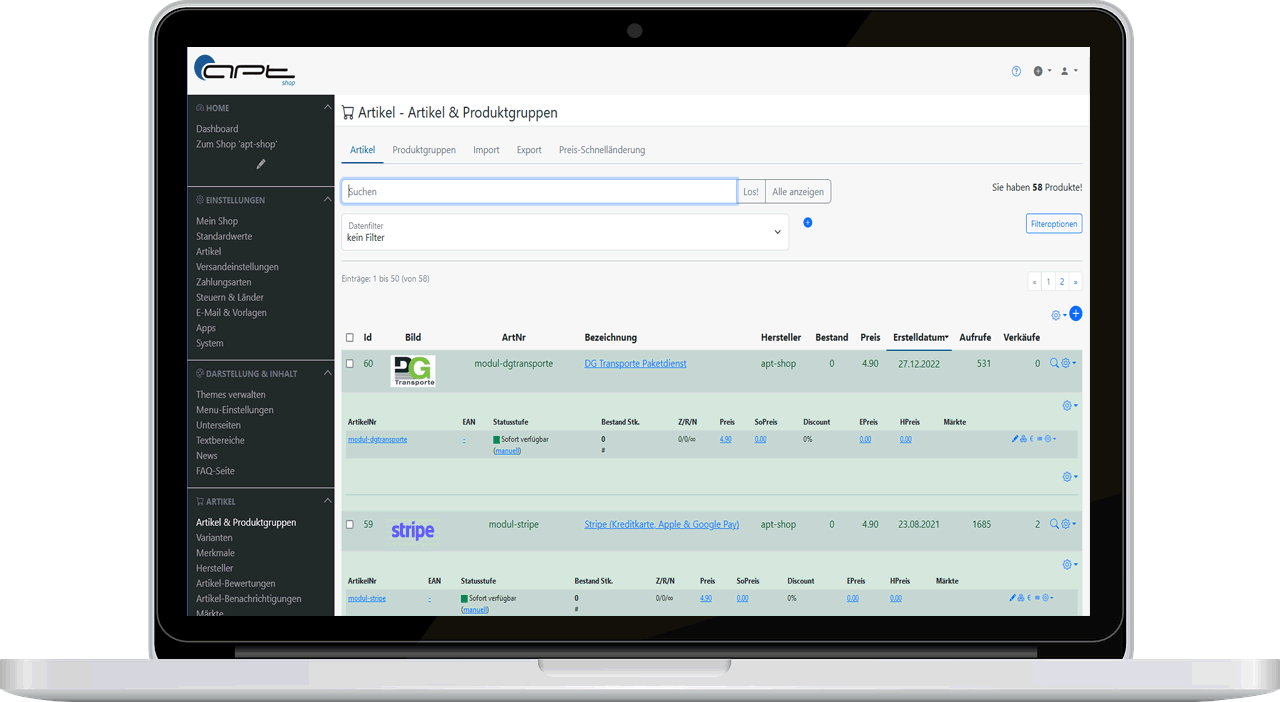
Task: Check the checkbox for article 59
Action: 349,524
